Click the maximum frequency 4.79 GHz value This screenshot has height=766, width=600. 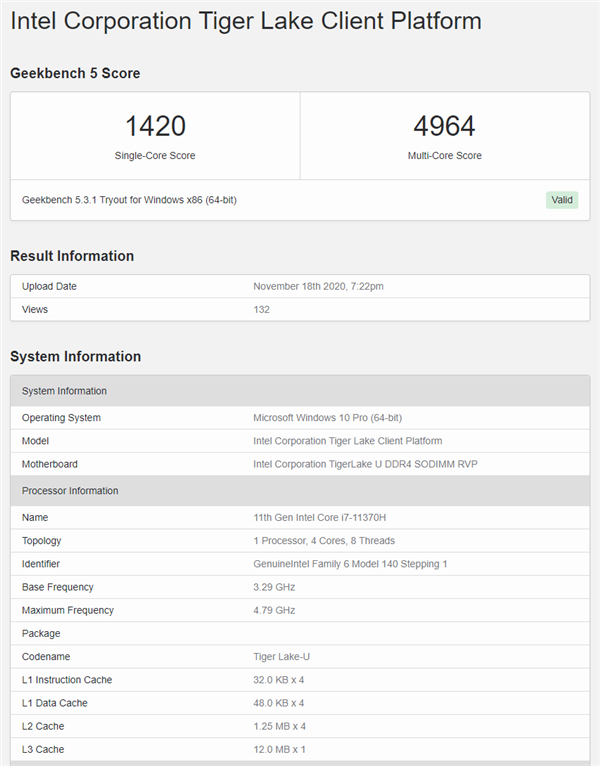click(275, 610)
